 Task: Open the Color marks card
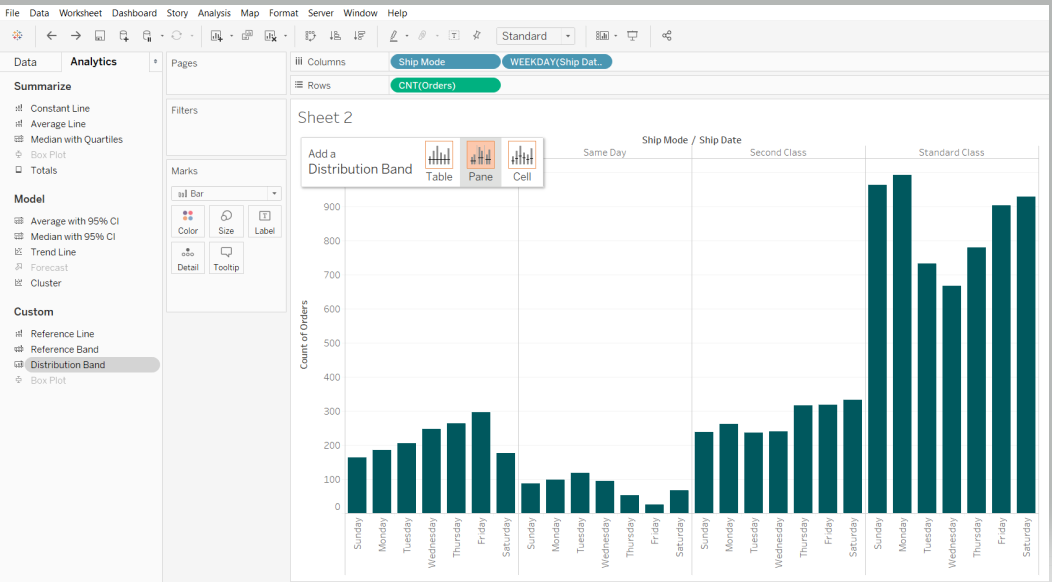pos(188,222)
